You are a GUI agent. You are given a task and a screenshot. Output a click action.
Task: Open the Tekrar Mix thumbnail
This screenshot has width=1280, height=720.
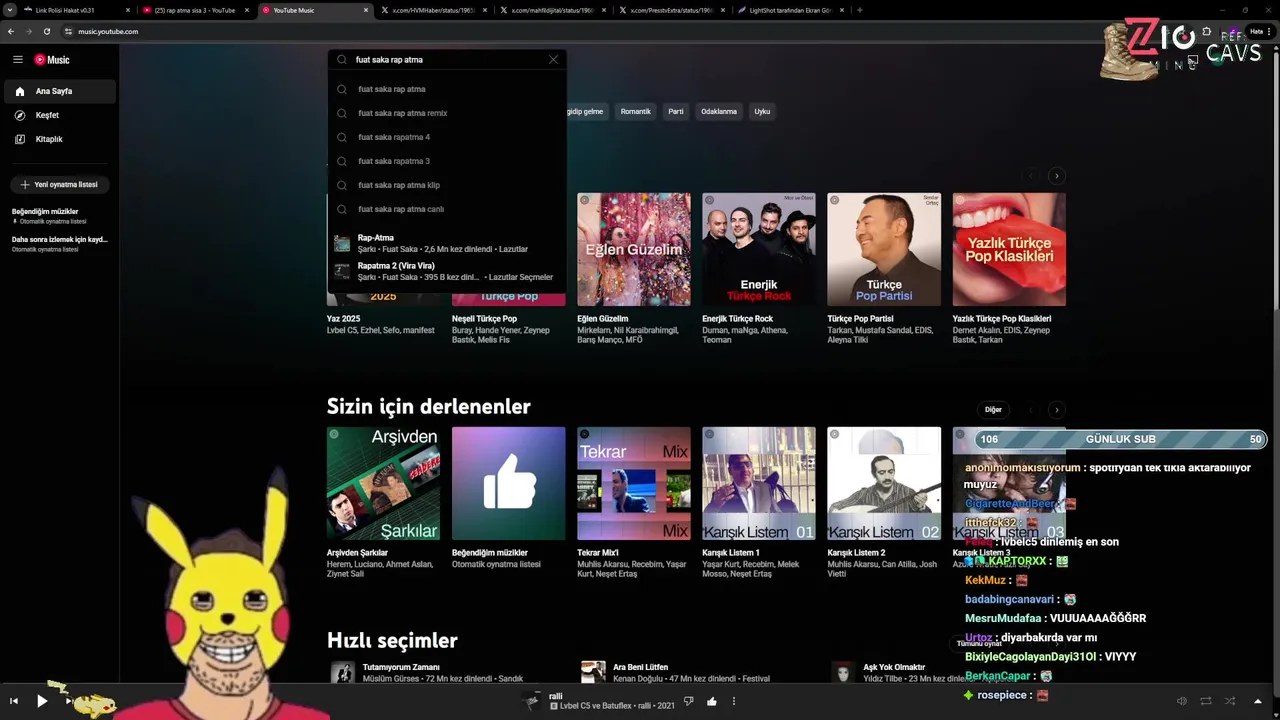click(634, 483)
